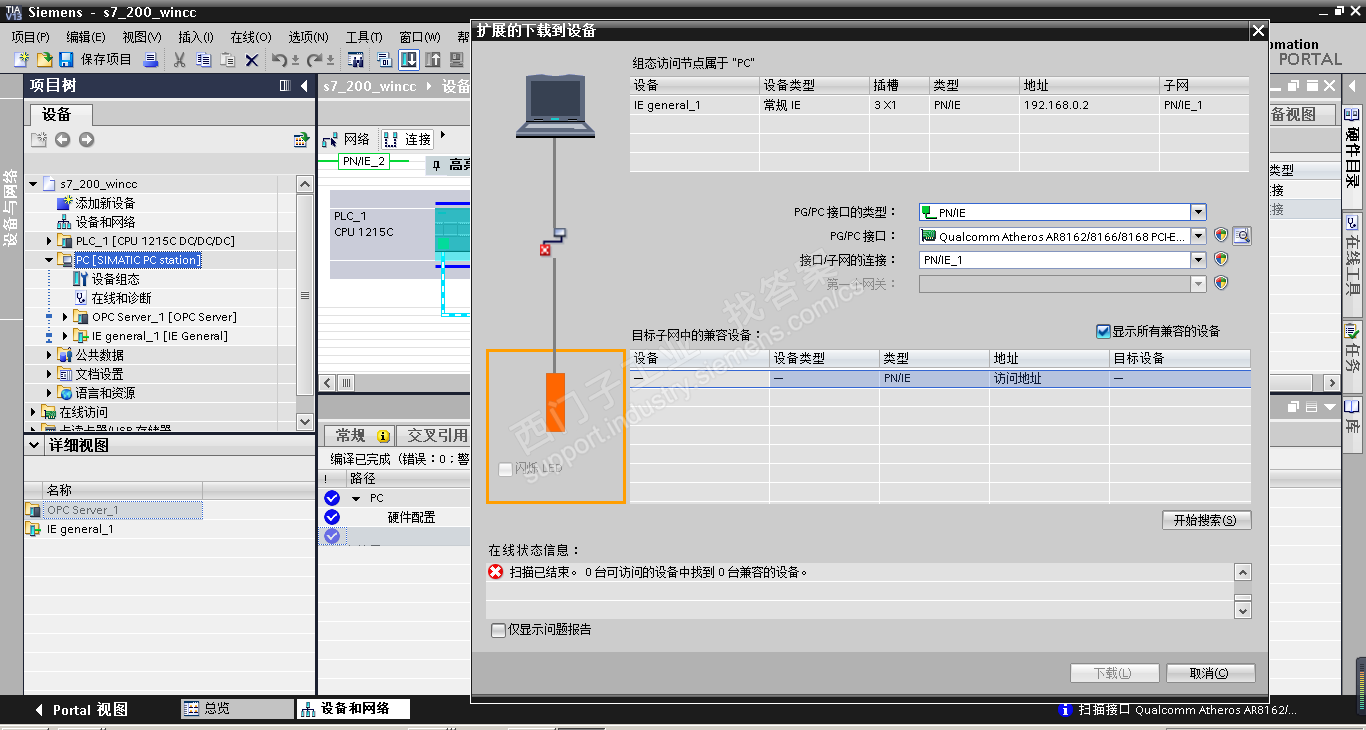Open the 视图(V) menu
The image size is (1366, 730).
coord(141,37)
